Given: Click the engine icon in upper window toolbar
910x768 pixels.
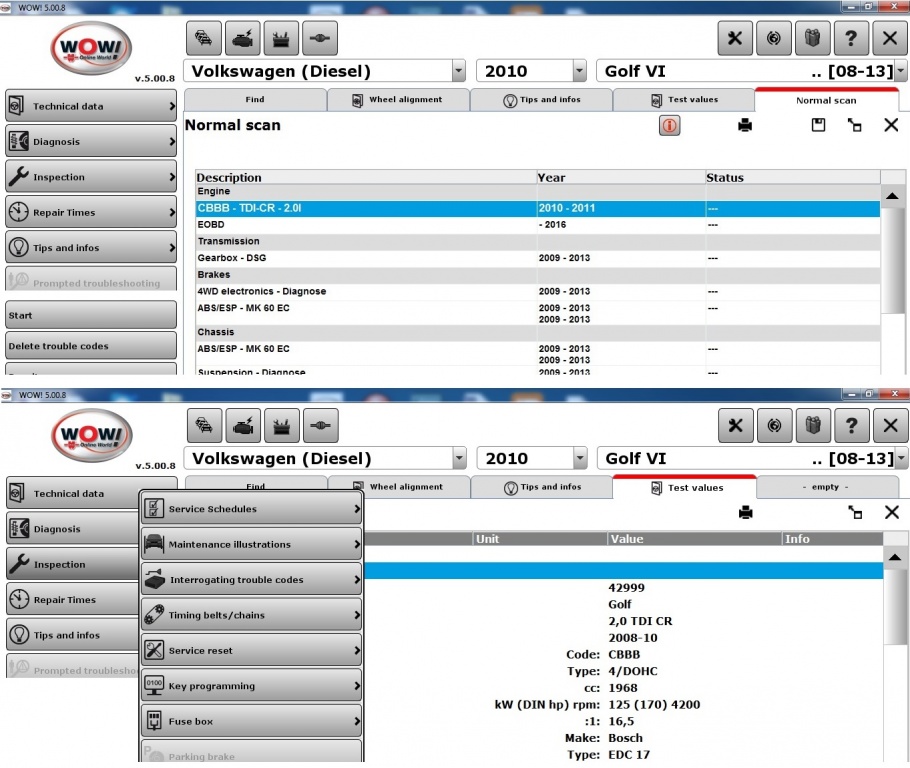Looking at the screenshot, I should point(243,38).
